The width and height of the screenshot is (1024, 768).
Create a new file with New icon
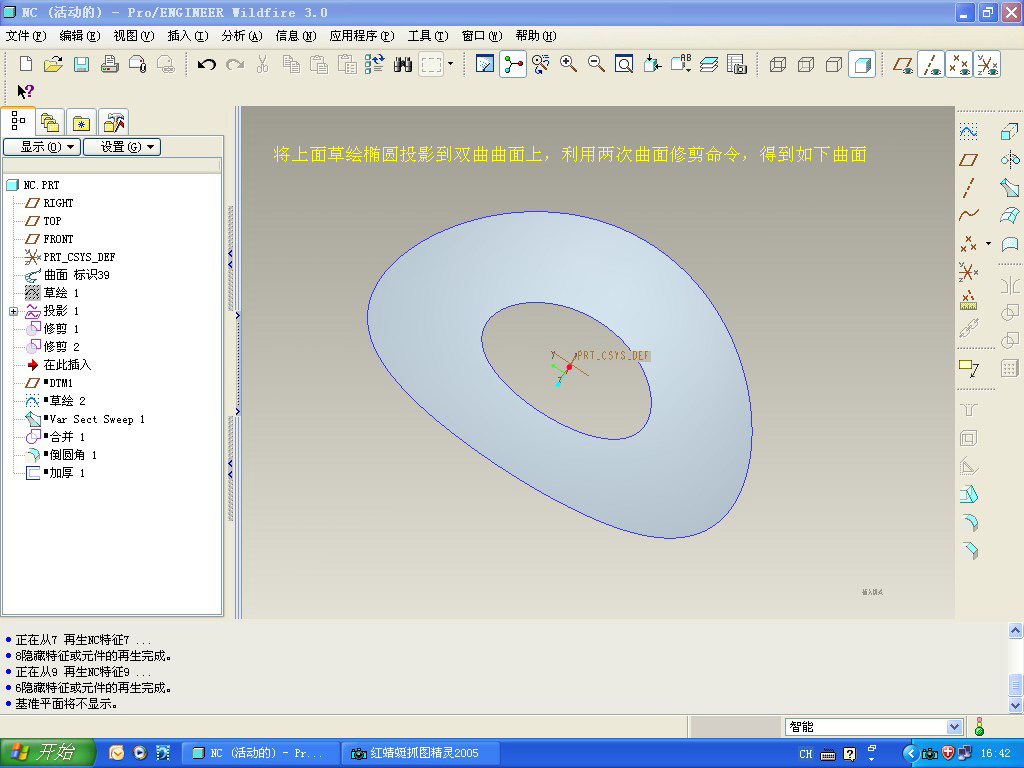pos(25,64)
